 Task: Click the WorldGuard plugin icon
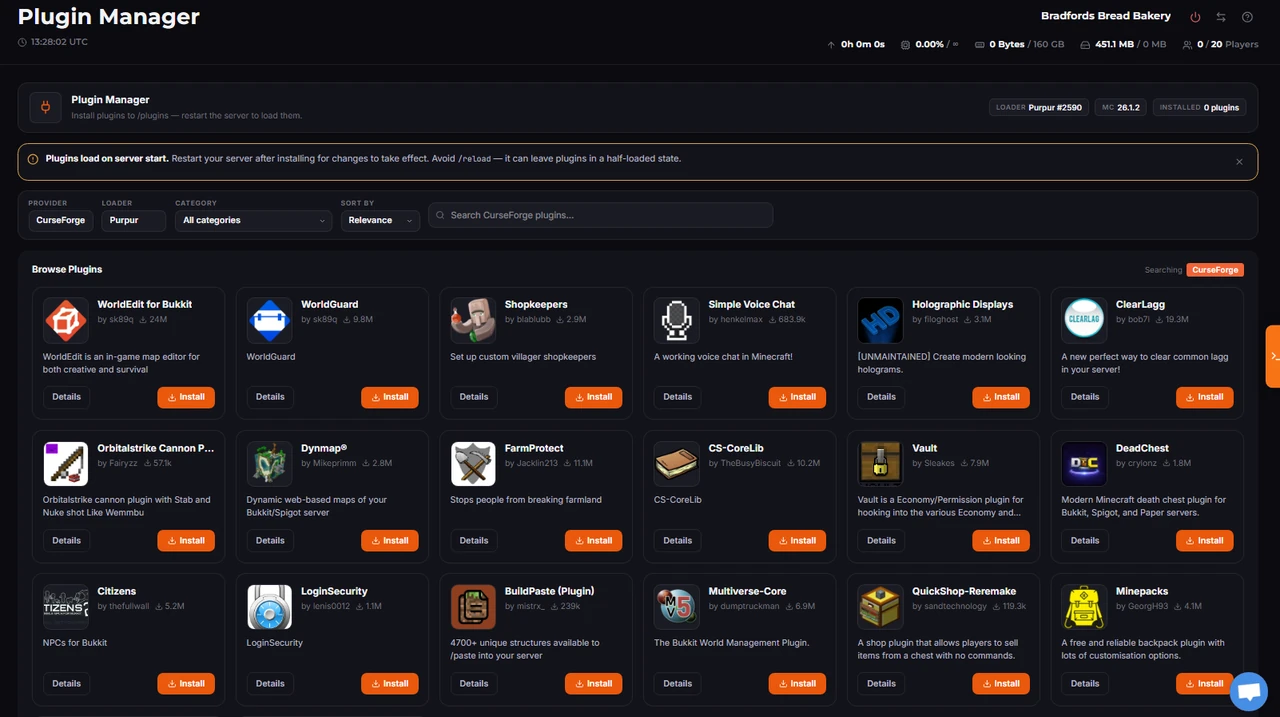(269, 320)
